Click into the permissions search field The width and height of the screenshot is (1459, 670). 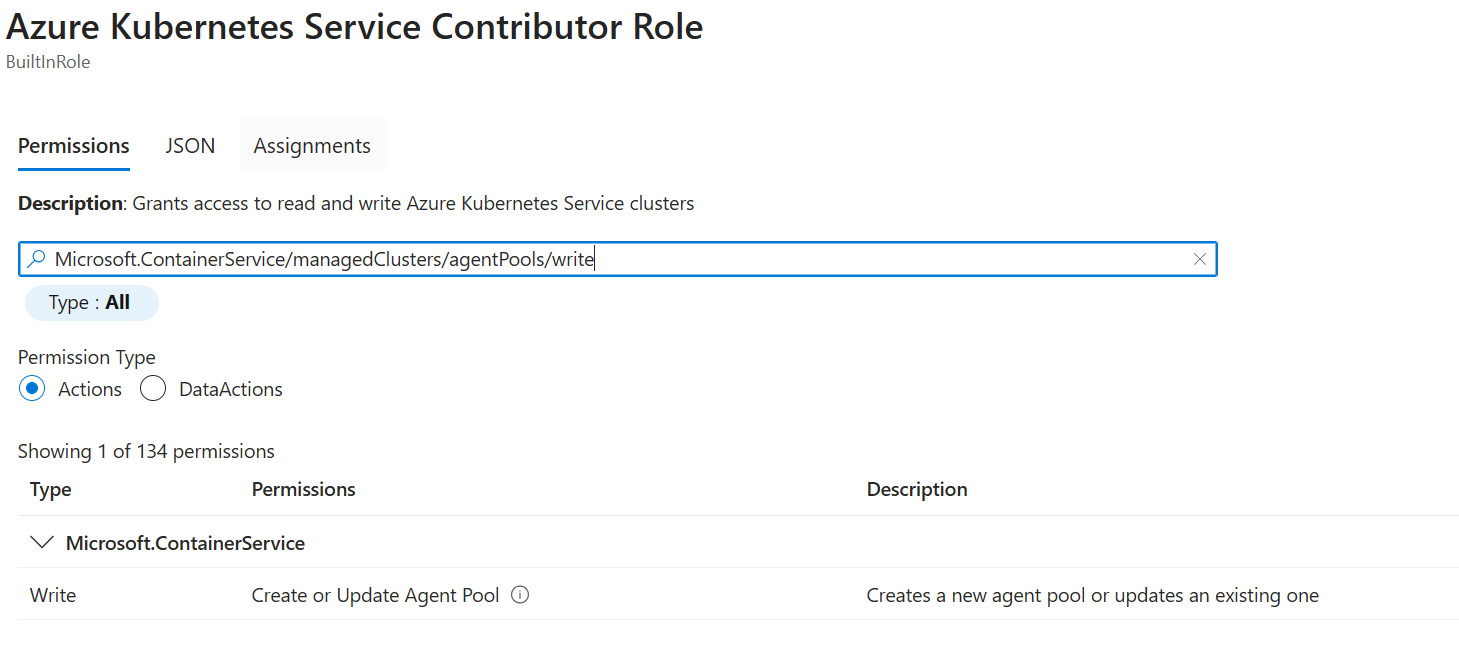point(618,260)
